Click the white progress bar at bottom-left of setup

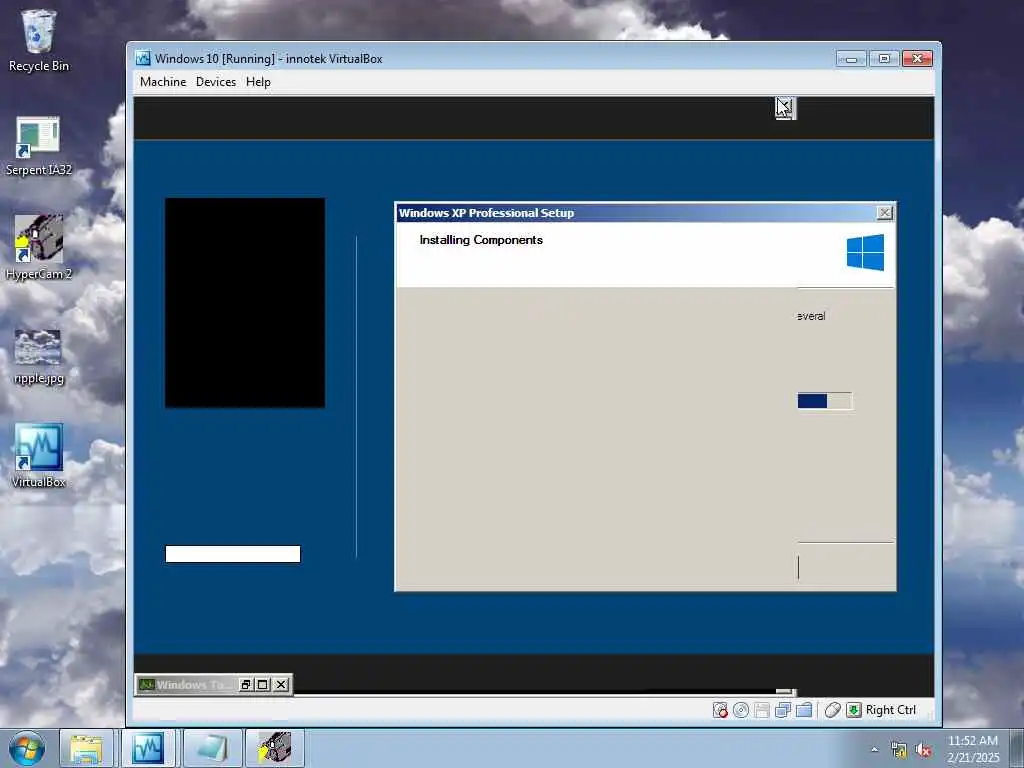pos(232,554)
